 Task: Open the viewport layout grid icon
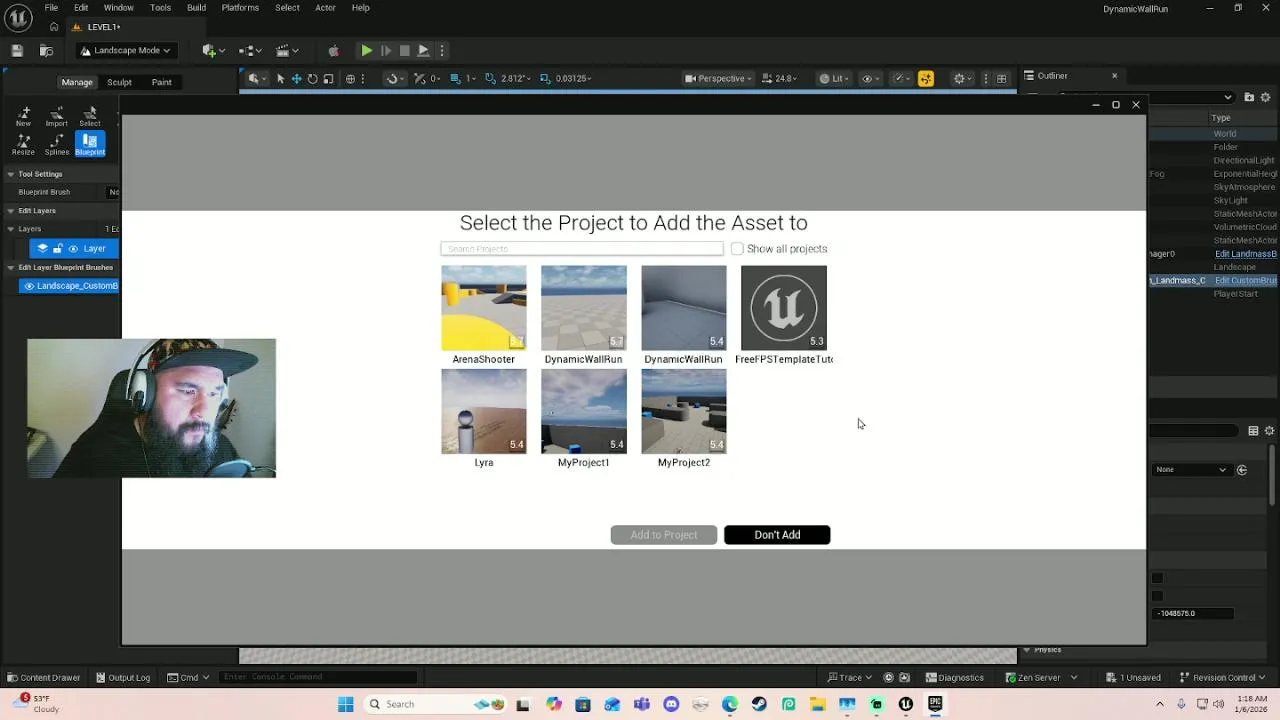coord(1001,78)
